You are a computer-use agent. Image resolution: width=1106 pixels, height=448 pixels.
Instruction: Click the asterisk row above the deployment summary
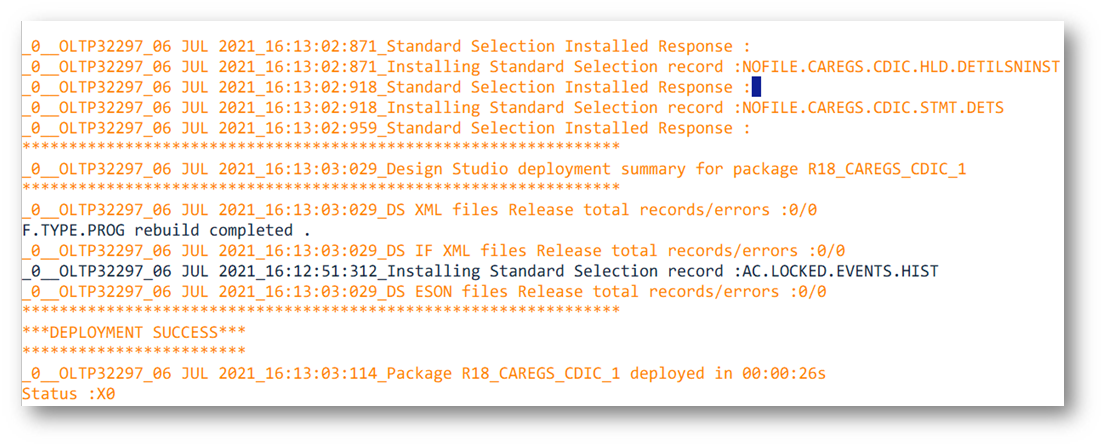click(x=320, y=148)
